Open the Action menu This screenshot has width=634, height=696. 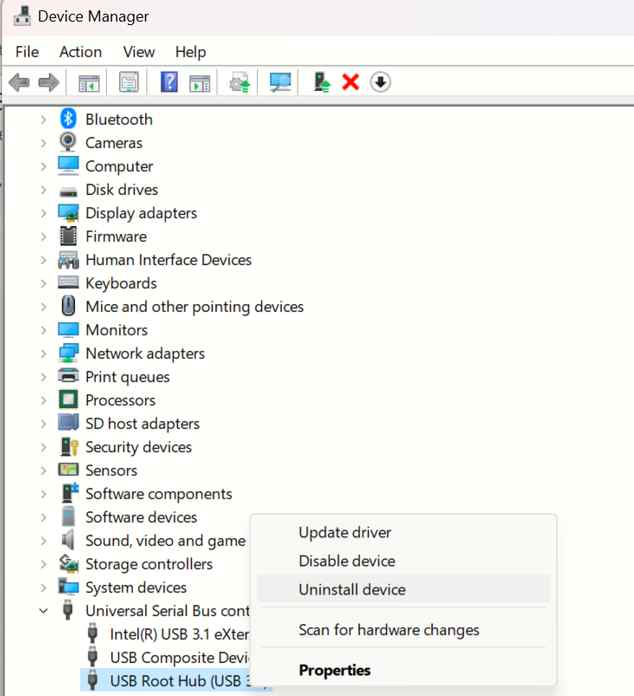tap(80, 52)
